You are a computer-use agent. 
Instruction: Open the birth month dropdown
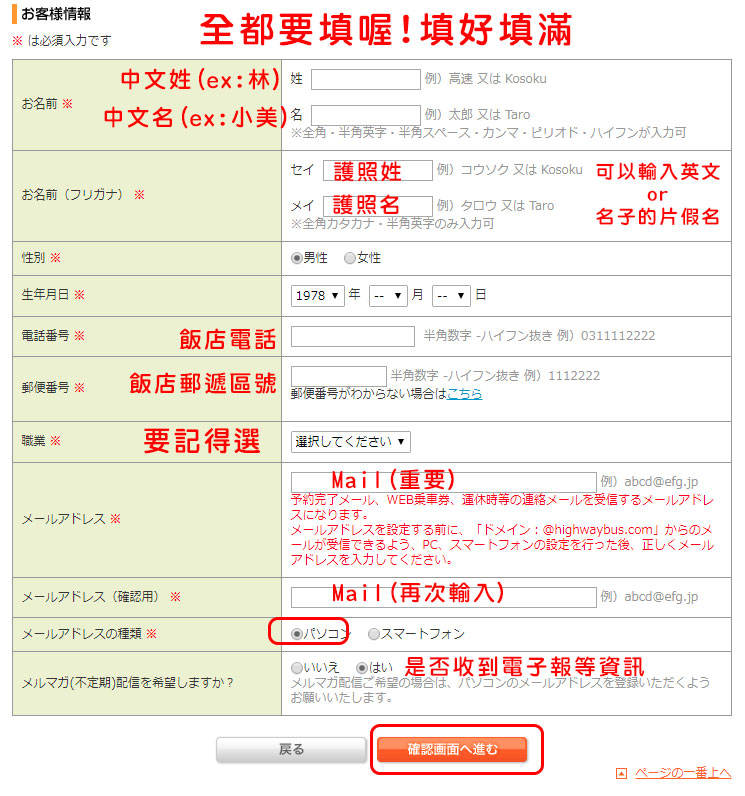388,296
